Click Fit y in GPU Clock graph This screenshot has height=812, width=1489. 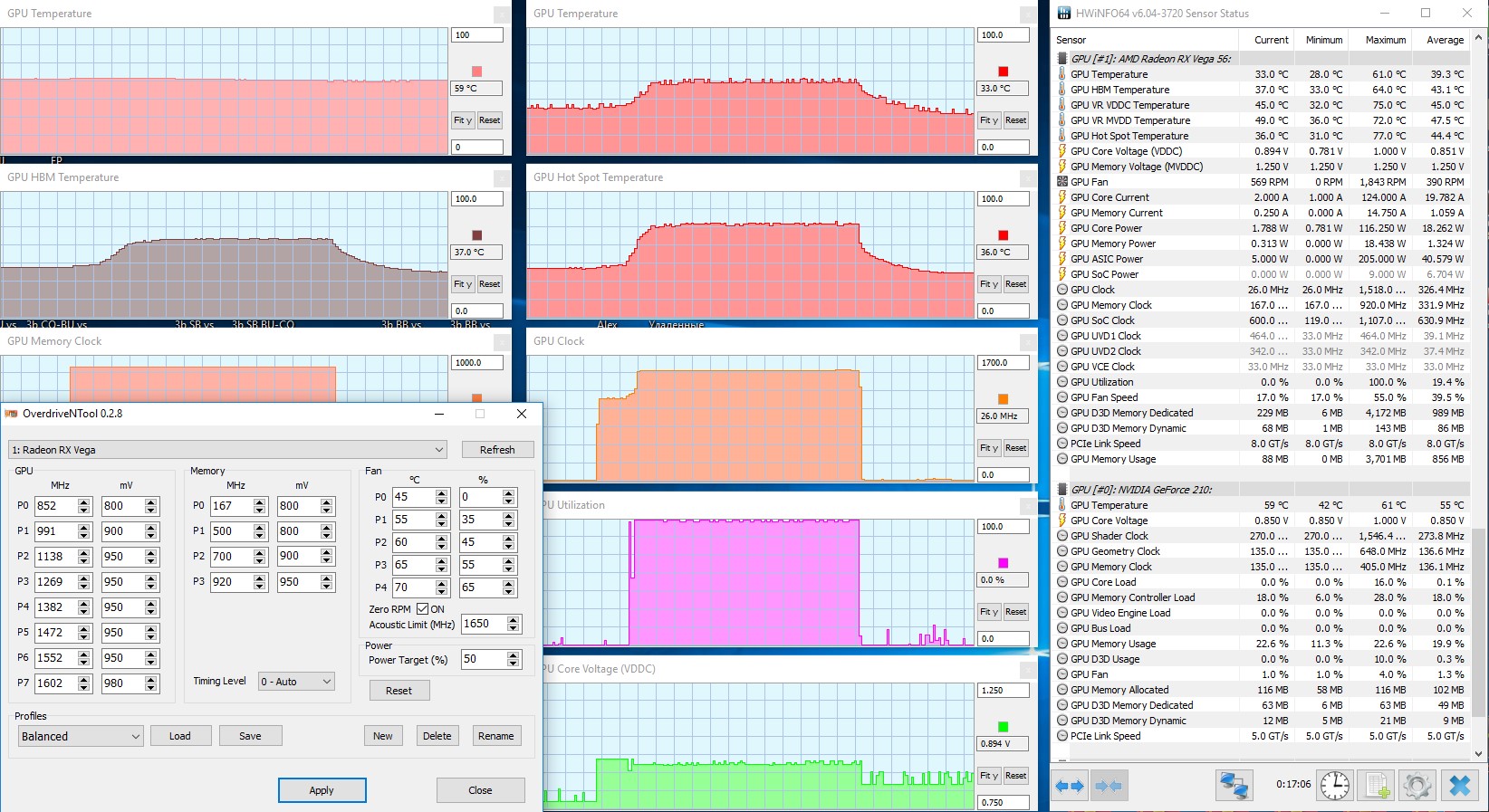990,448
